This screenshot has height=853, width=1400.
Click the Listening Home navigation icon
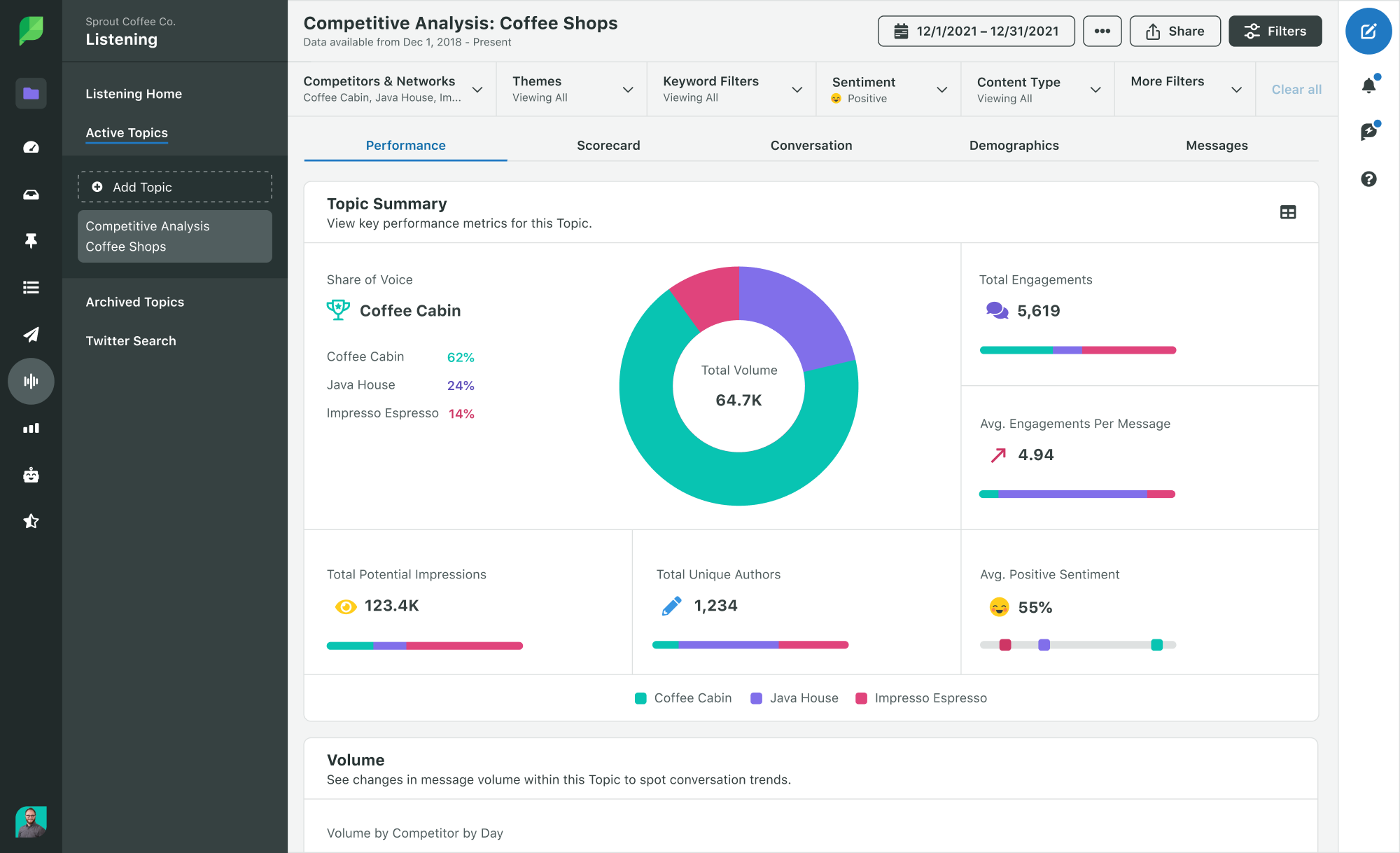pyautogui.click(x=29, y=93)
